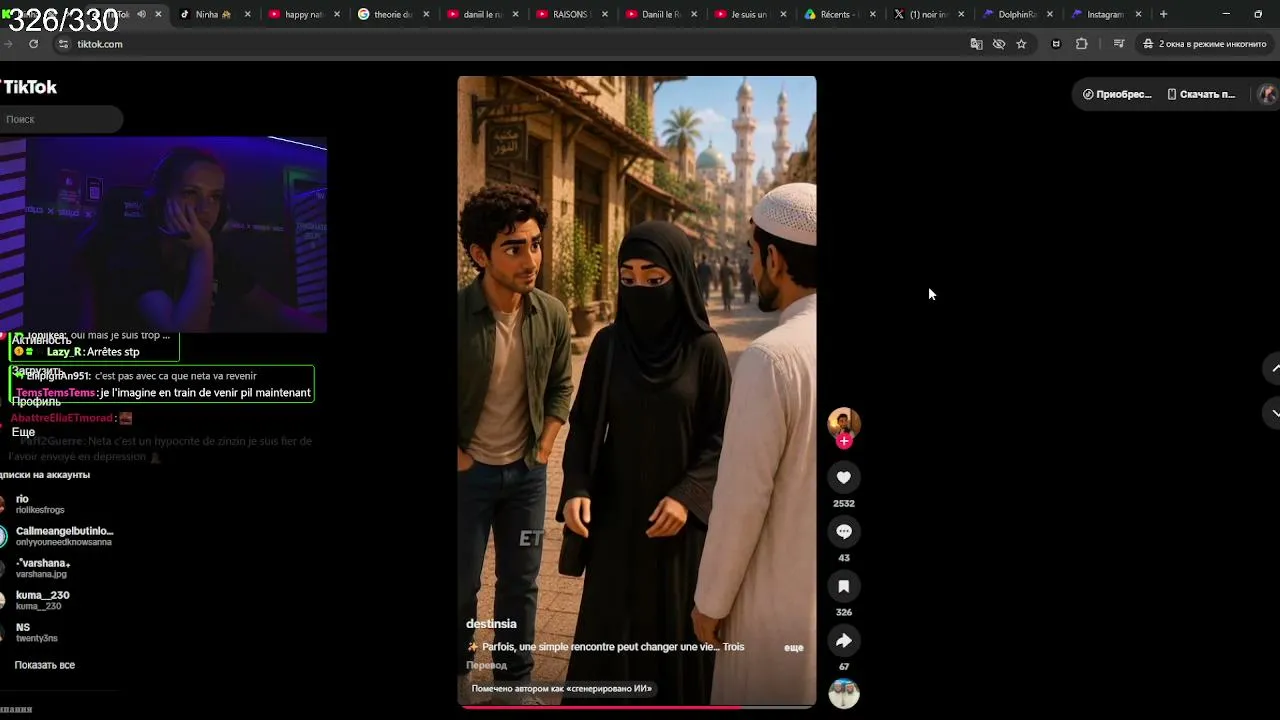Open the varshana followed account
Screen dimensions: 1280x720
point(43,568)
